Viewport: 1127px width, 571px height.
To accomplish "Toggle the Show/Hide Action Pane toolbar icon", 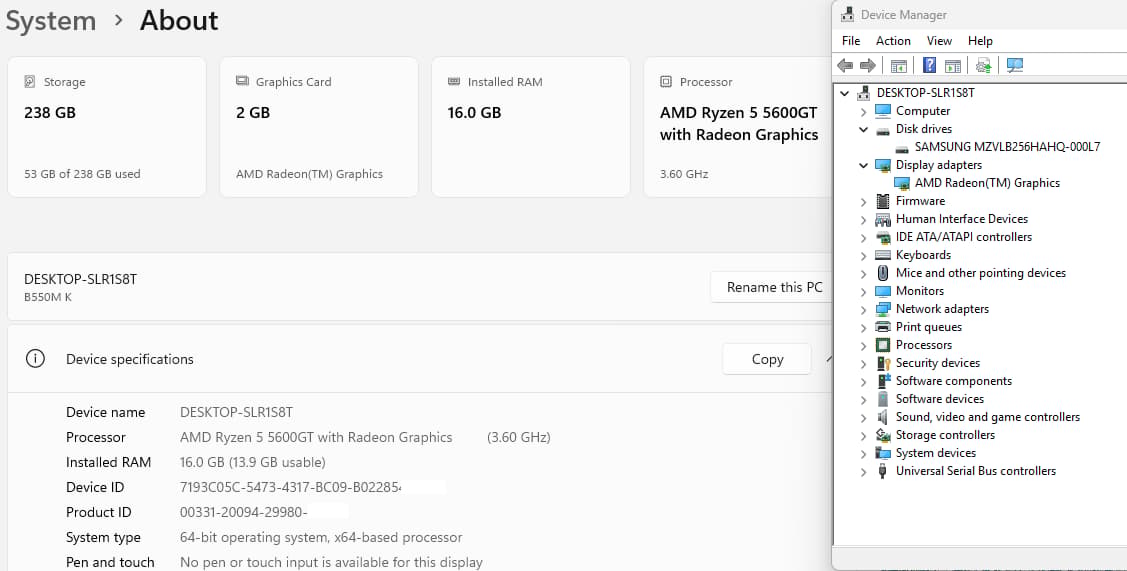I will (x=952, y=65).
